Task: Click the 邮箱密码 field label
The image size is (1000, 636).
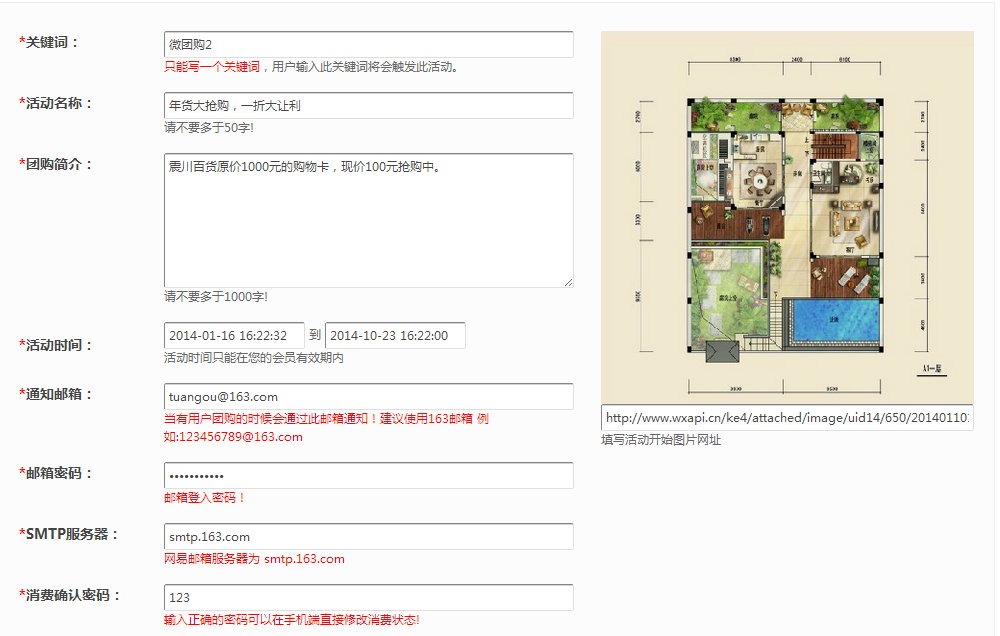Action: tap(58, 473)
